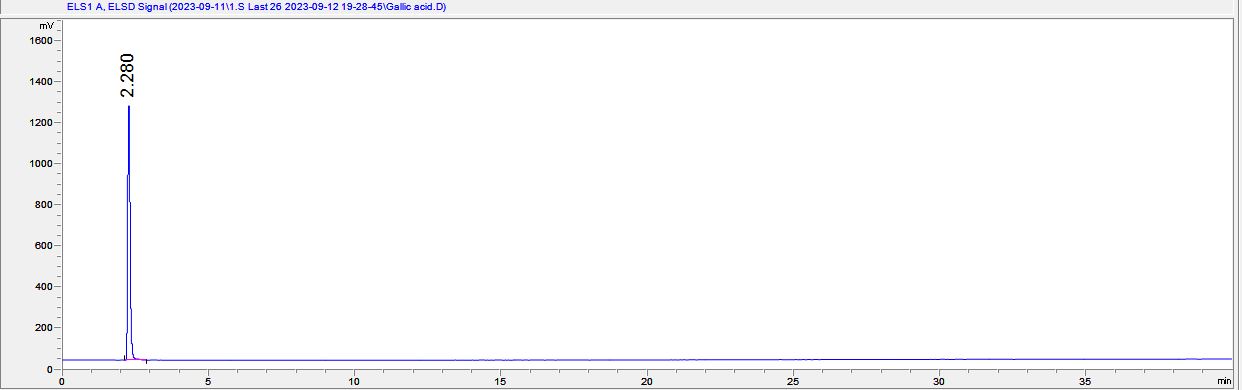Click the 30 minute mark on time axis

coord(939,381)
